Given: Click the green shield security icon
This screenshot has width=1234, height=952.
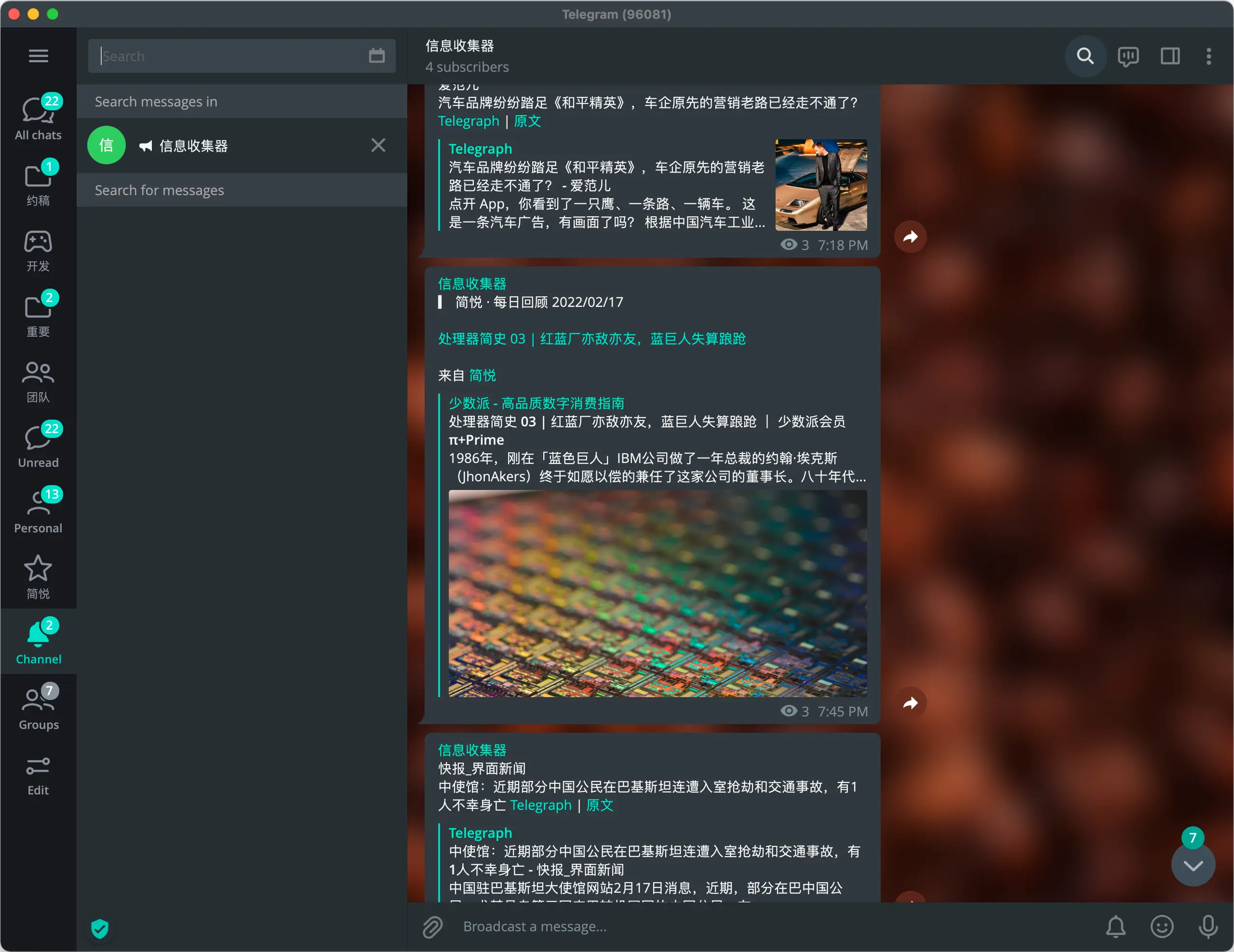Looking at the screenshot, I should [x=100, y=928].
